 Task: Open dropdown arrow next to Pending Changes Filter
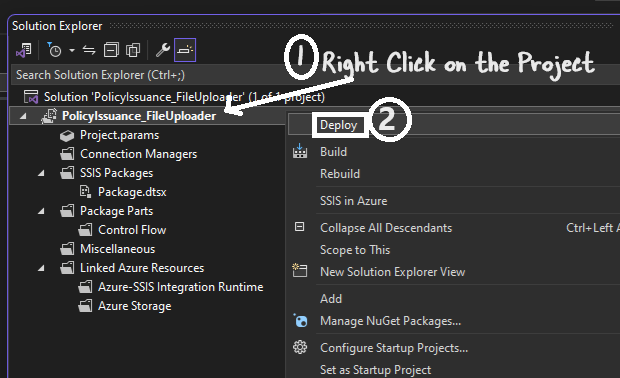point(72,50)
